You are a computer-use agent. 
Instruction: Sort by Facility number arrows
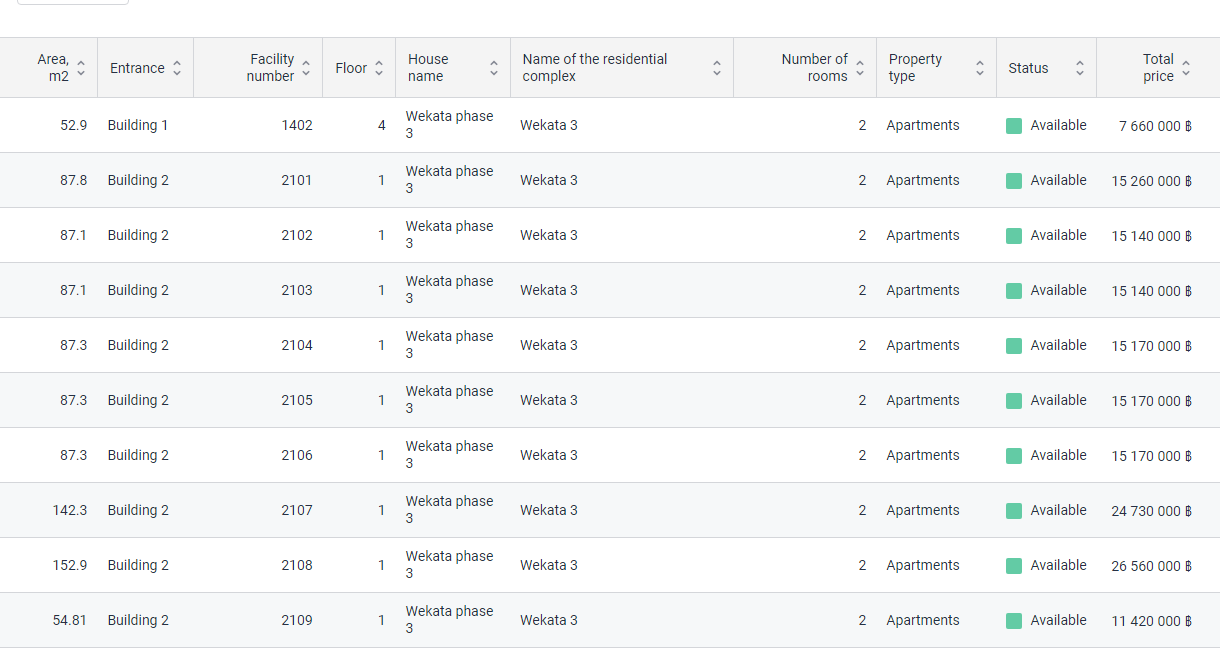[x=306, y=68]
